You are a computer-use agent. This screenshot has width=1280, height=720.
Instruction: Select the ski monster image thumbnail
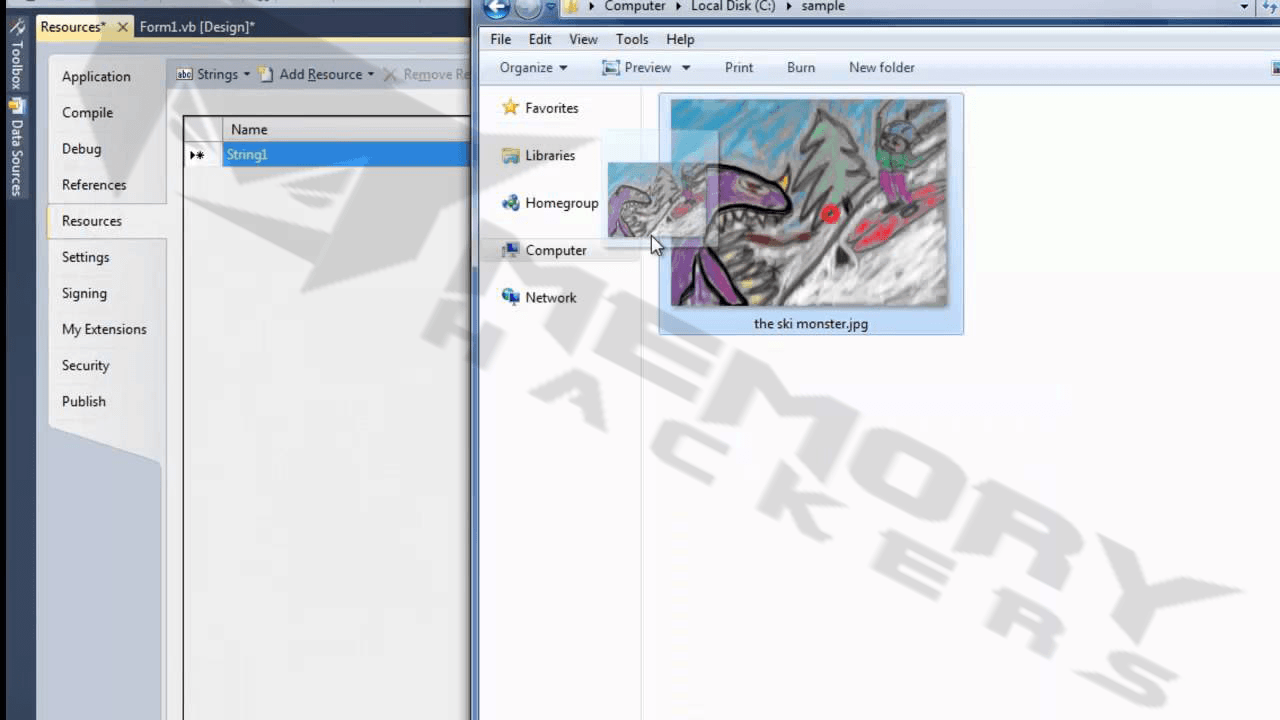(809, 202)
